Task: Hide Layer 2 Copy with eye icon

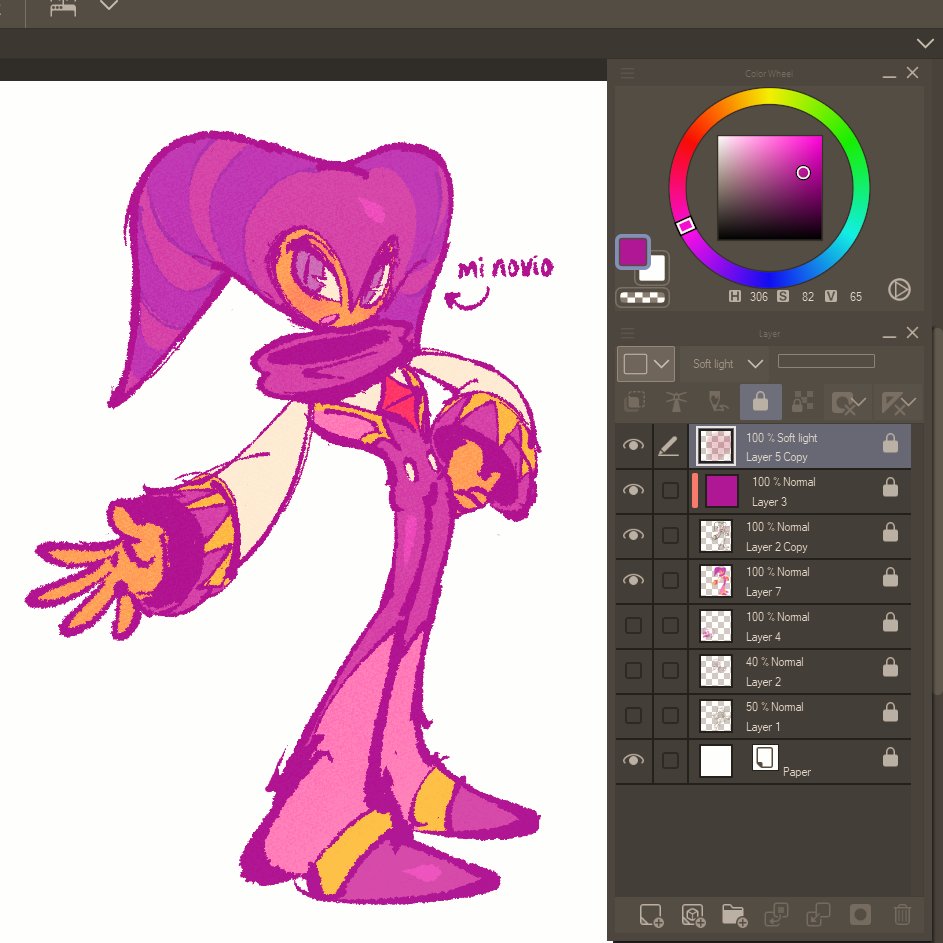Action: tap(633, 535)
